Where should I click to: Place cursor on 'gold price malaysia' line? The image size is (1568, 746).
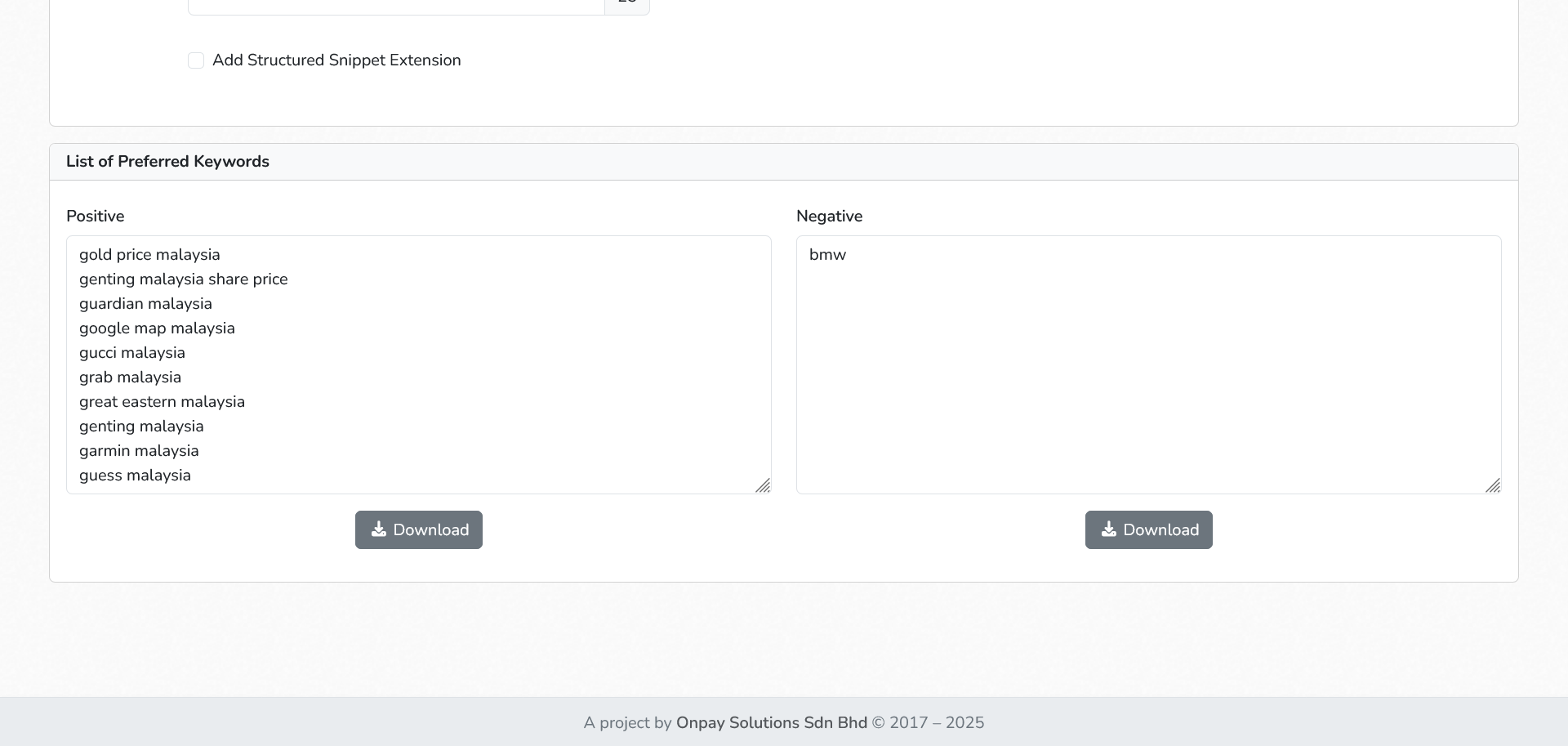(x=149, y=255)
